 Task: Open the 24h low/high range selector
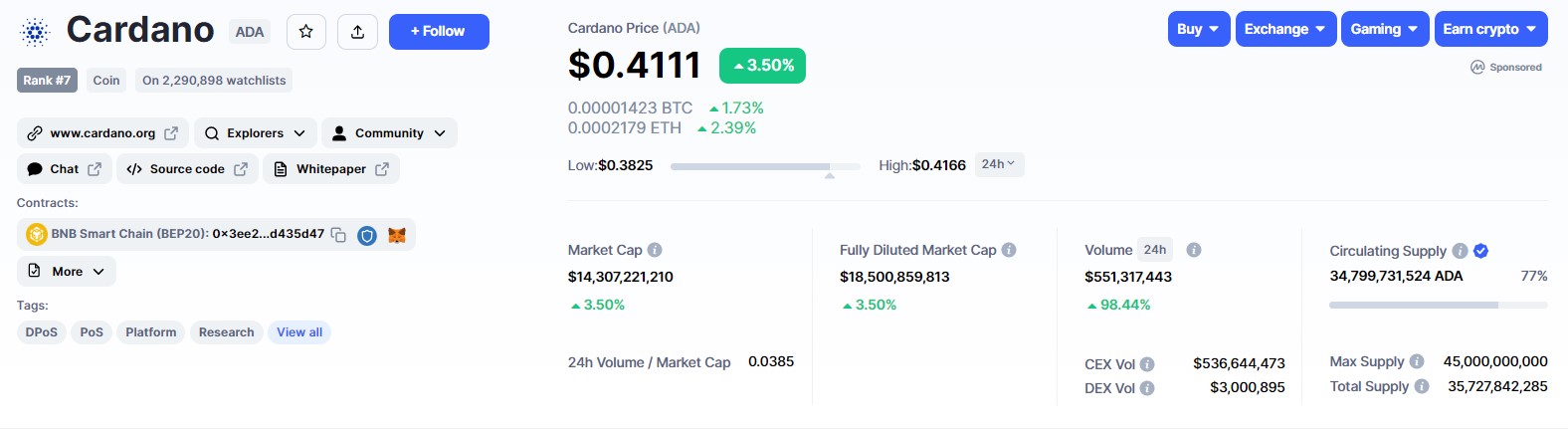998,164
